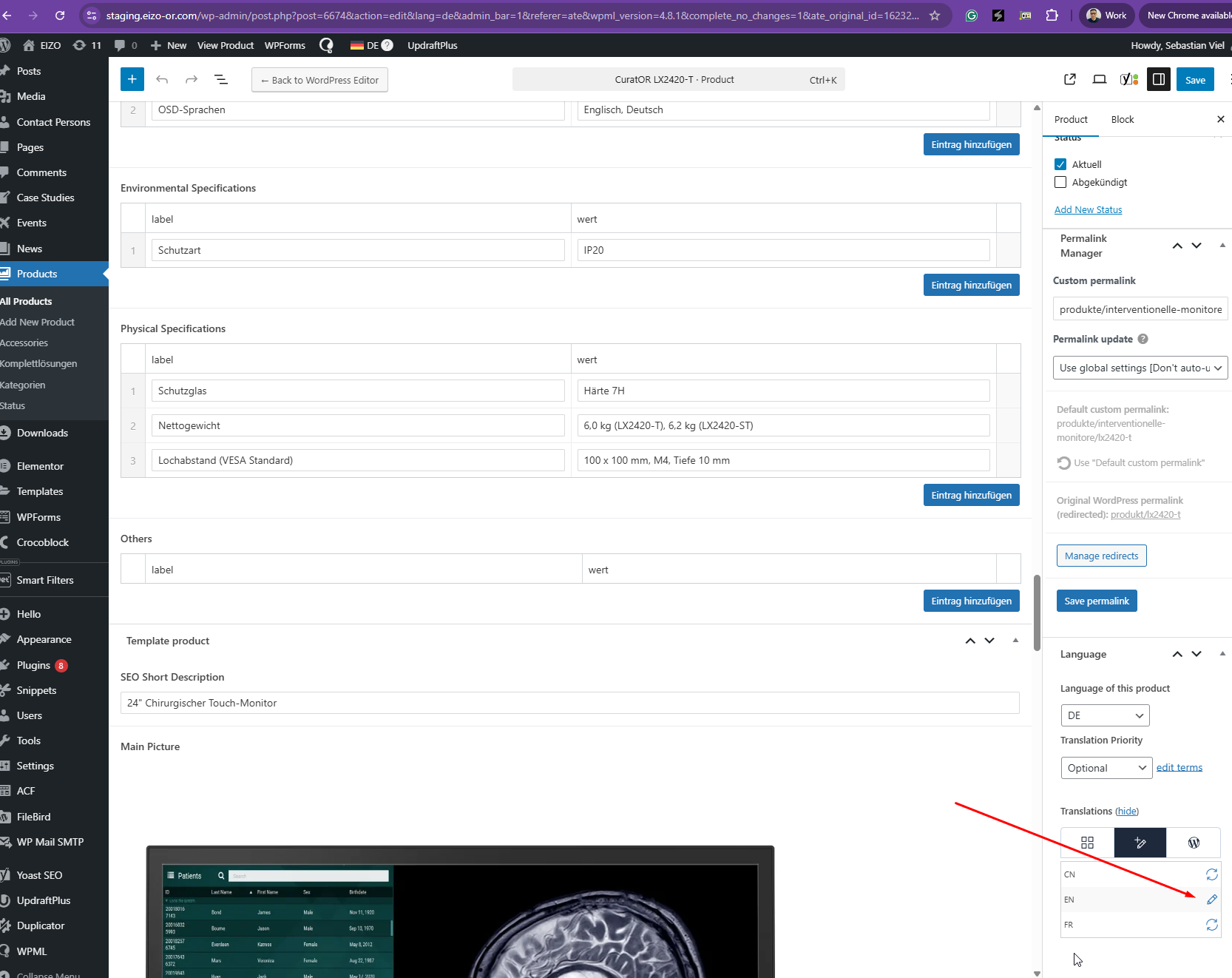Toggle the settings sidebar panel icon
Viewport: 1232px width, 978px height.
[1159, 79]
